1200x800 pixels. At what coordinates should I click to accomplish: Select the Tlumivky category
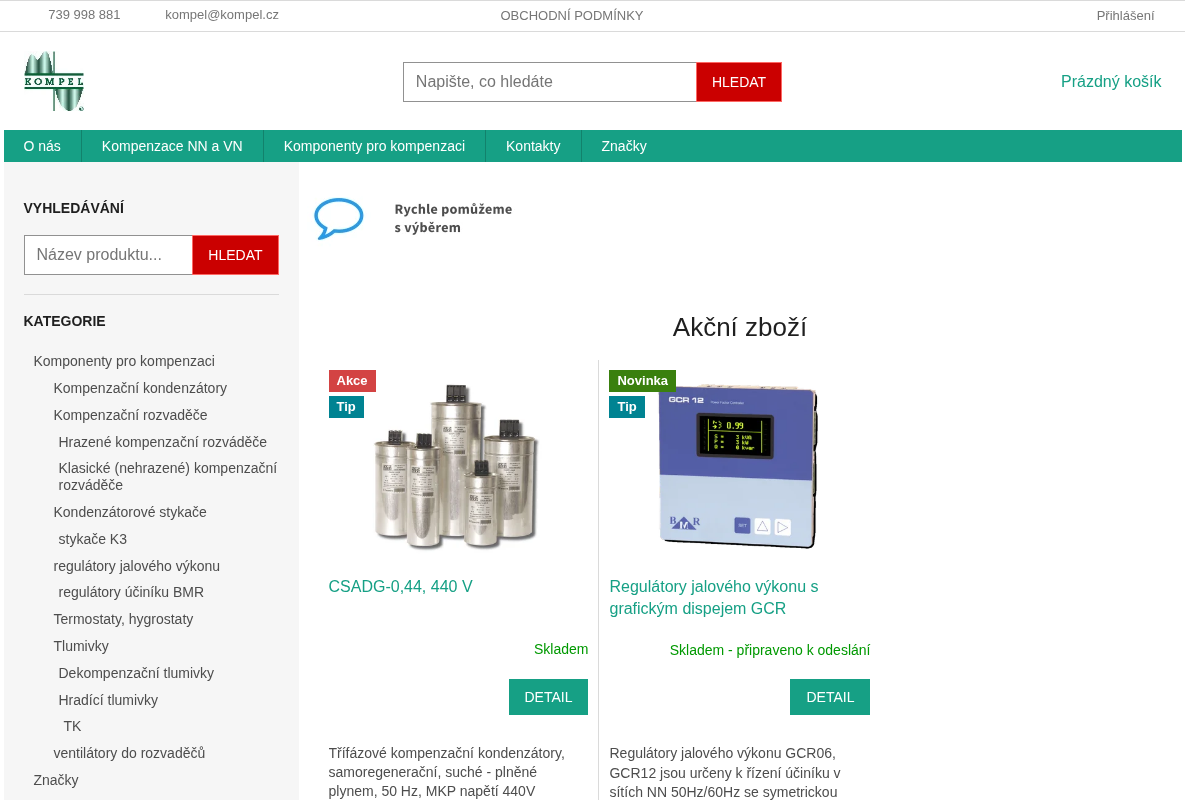[x=81, y=646]
